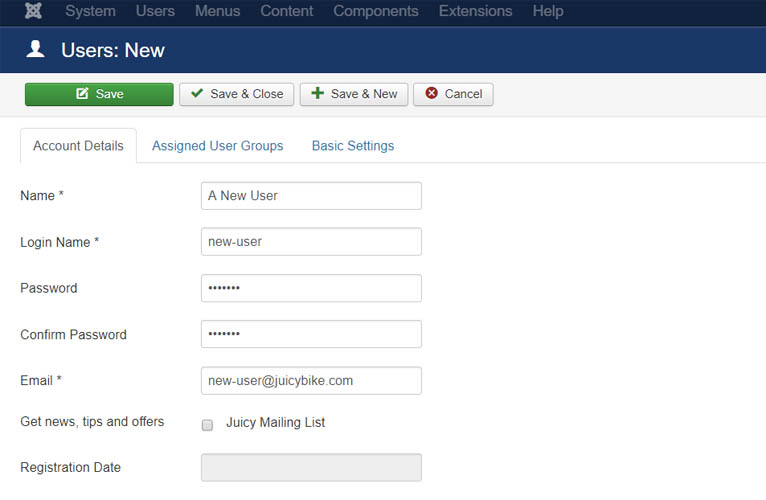Click Save & New button
Image resolution: width=766 pixels, height=500 pixels.
coord(354,94)
